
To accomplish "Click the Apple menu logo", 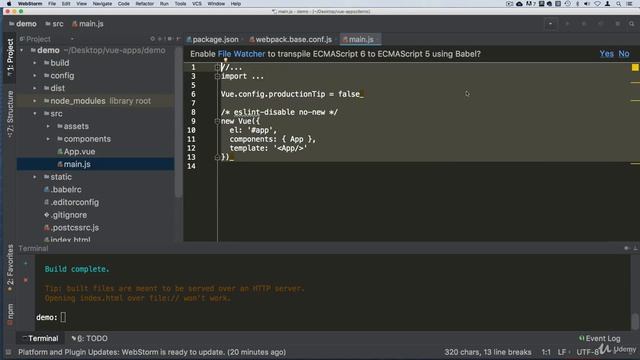I will point(9,4).
